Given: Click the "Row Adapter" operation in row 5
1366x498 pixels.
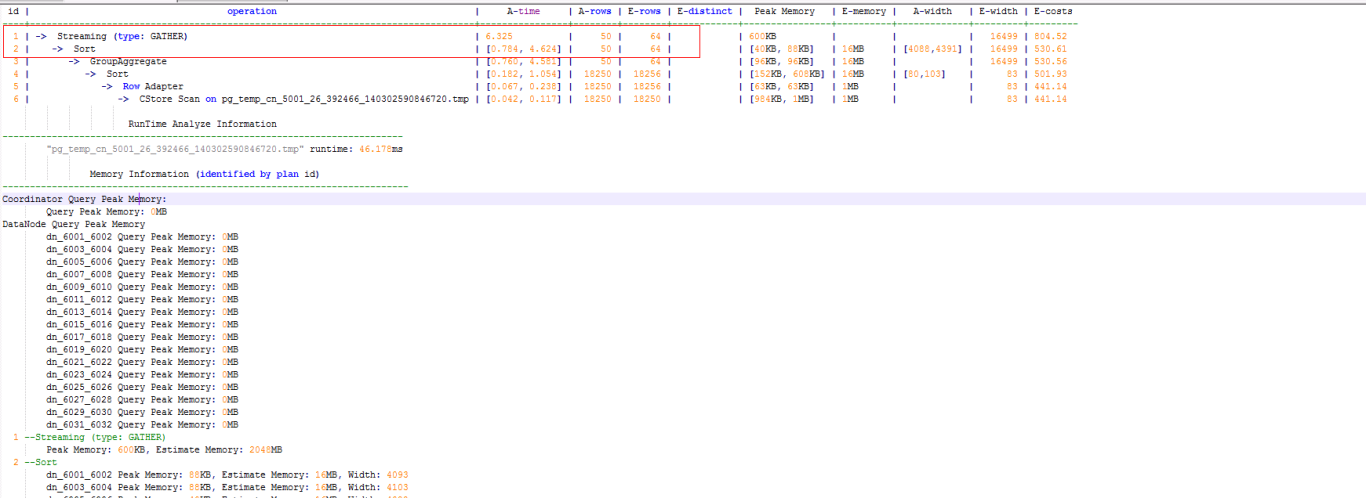Looking at the screenshot, I should [153, 86].
